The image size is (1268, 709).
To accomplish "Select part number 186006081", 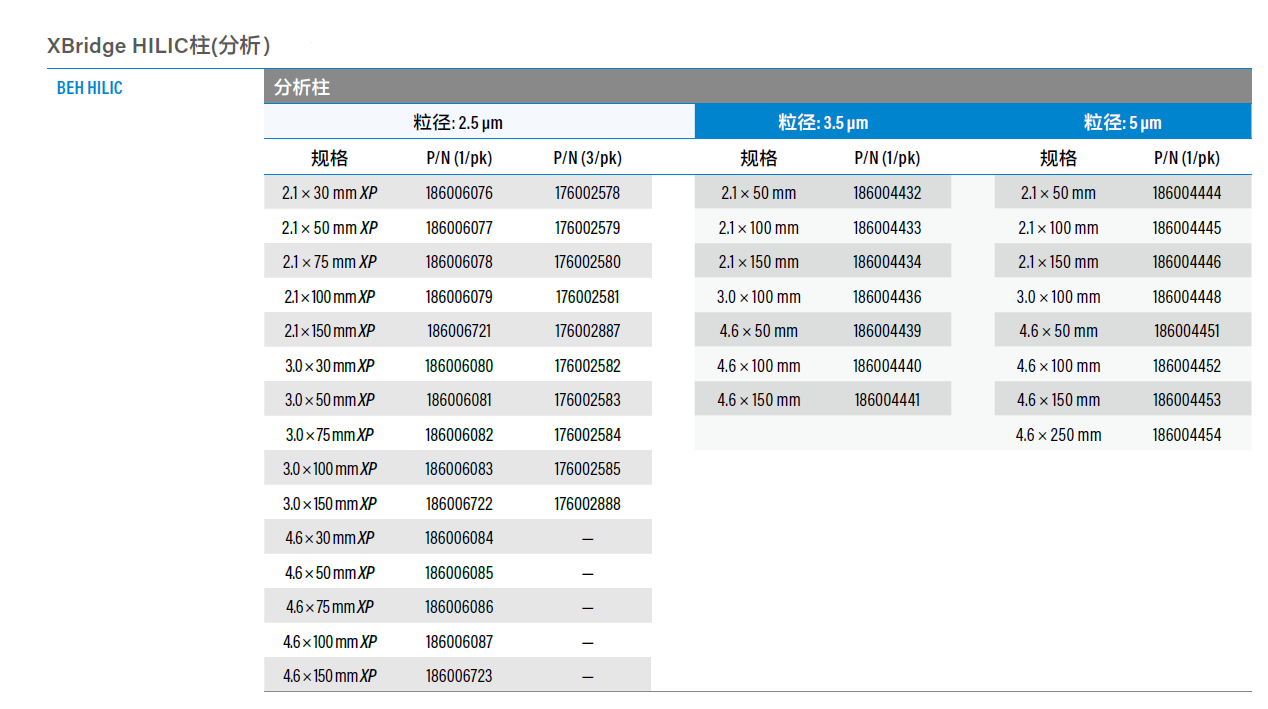I will [x=459, y=400].
